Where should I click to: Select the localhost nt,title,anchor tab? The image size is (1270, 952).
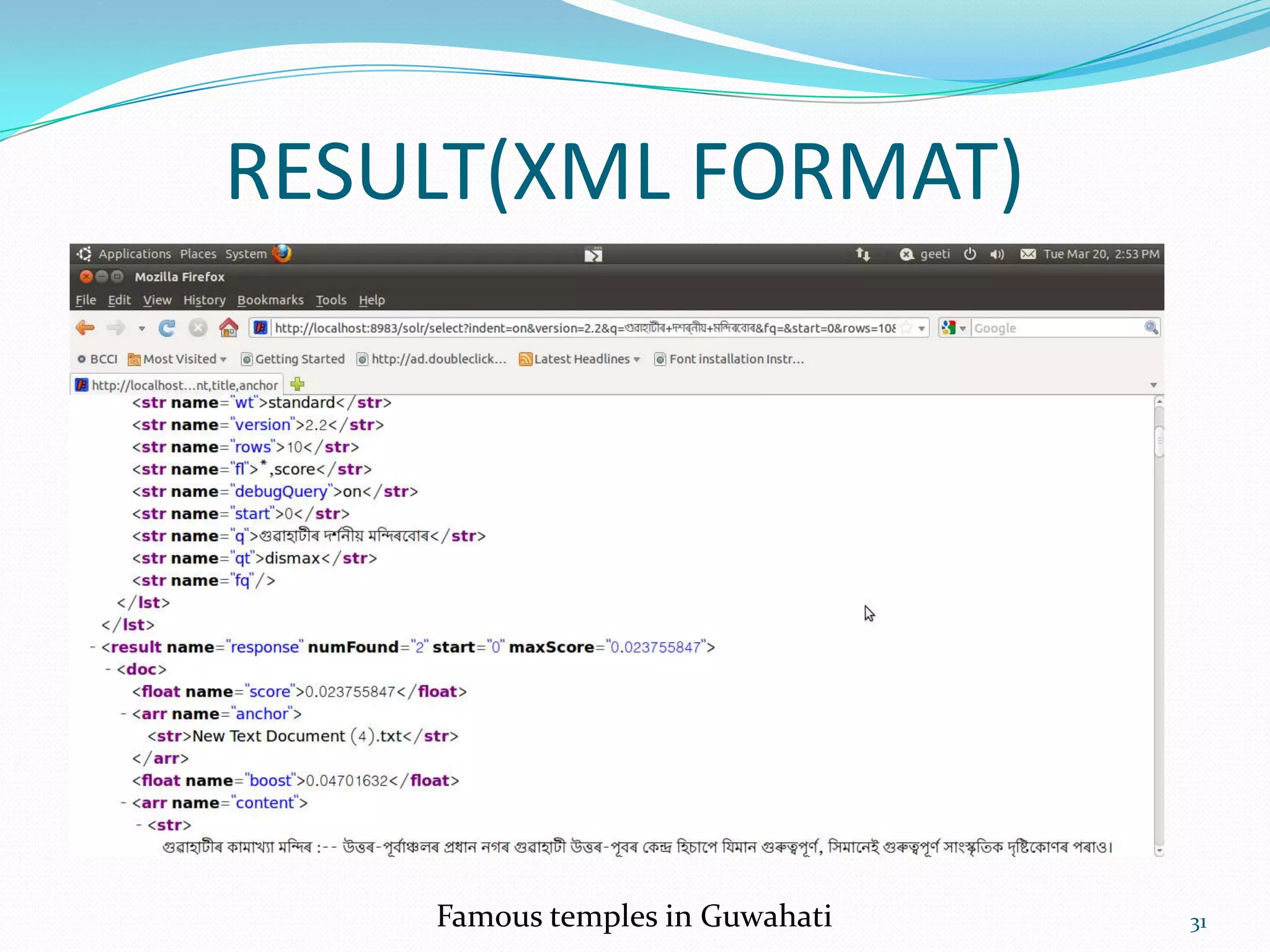(x=177, y=385)
